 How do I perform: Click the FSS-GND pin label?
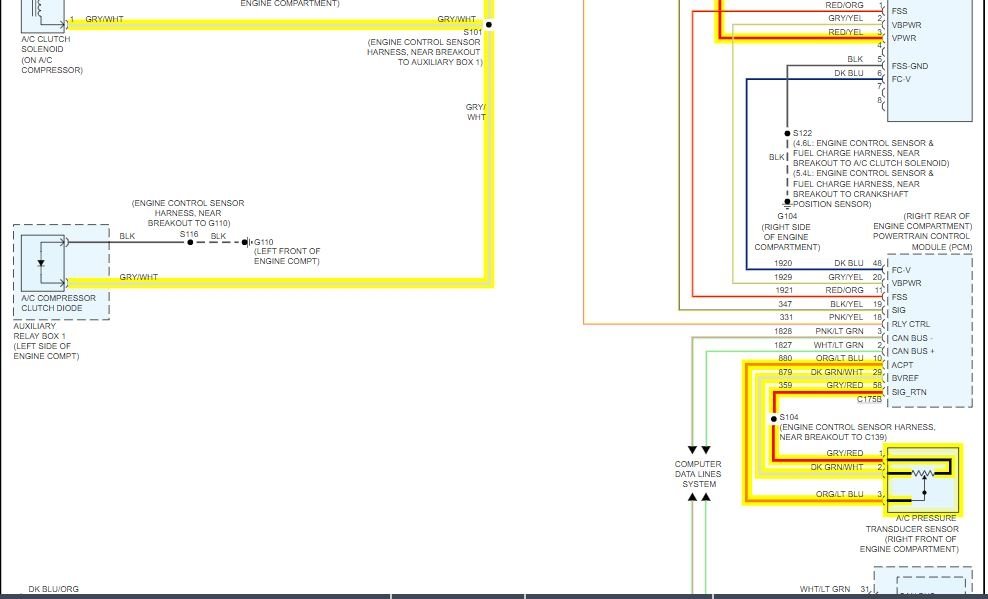[909, 66]
